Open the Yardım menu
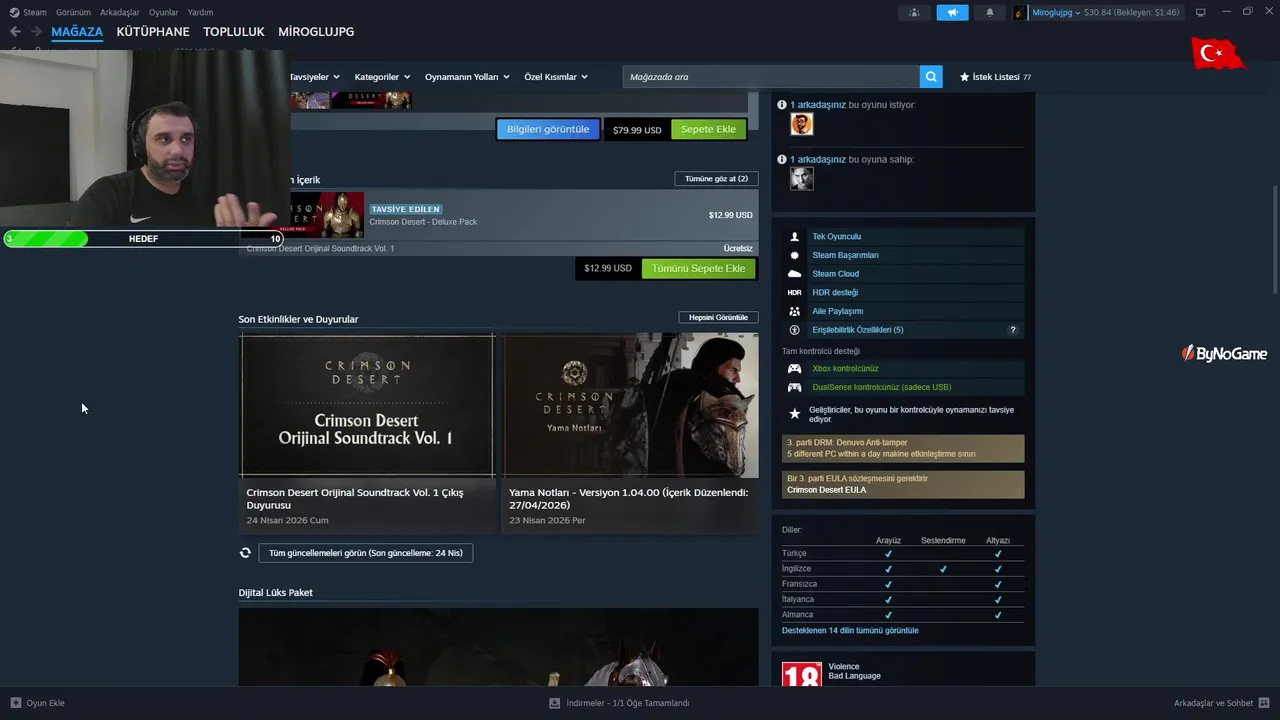 (x=200, y=12)
